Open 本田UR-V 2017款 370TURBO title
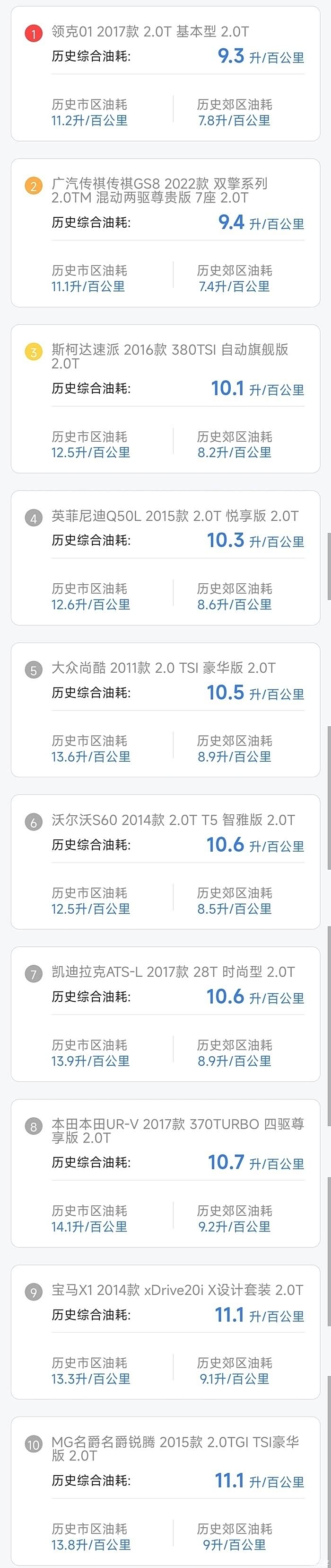The height and width of the screenshot is (1568, 331). click(178, 1131)
